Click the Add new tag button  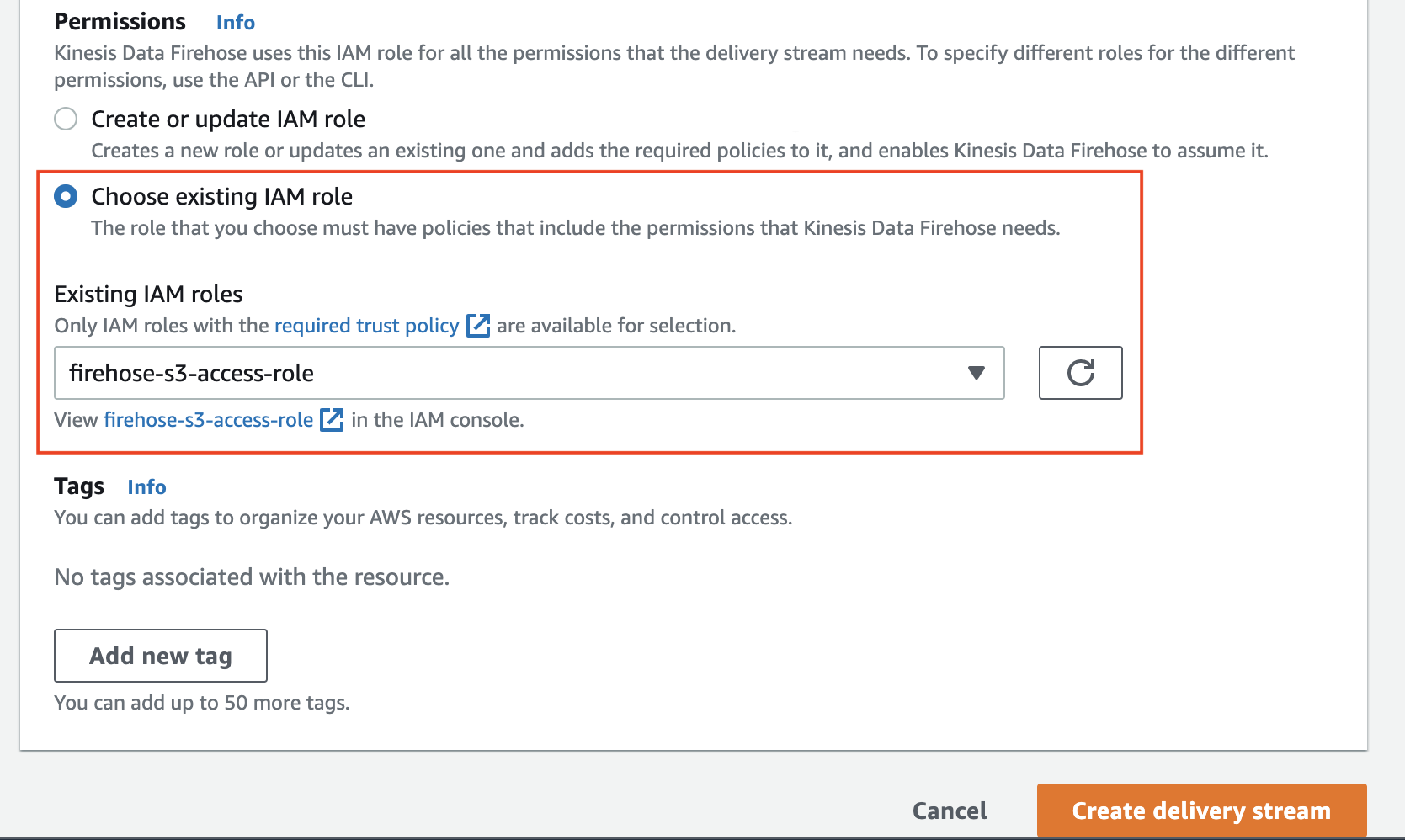coord(161,656)
